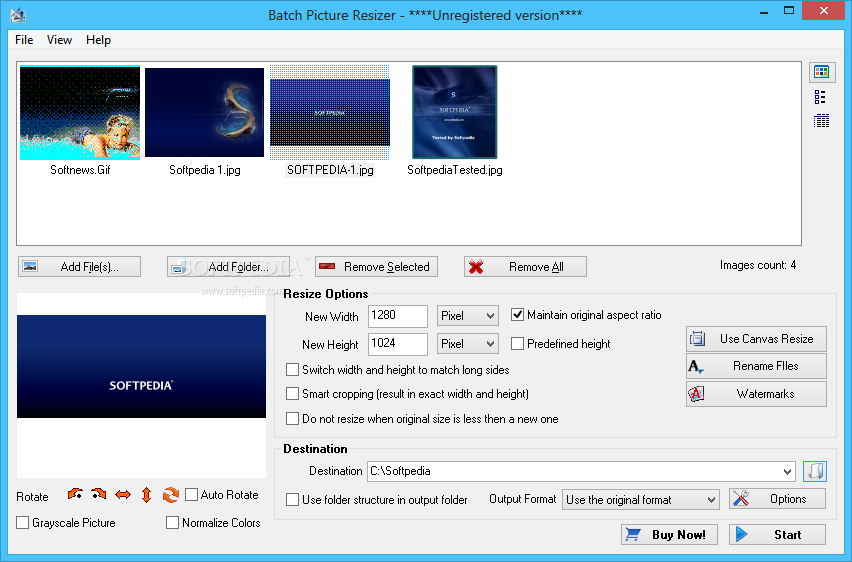
Task: Click New Width input field
Action: (398, 316)
